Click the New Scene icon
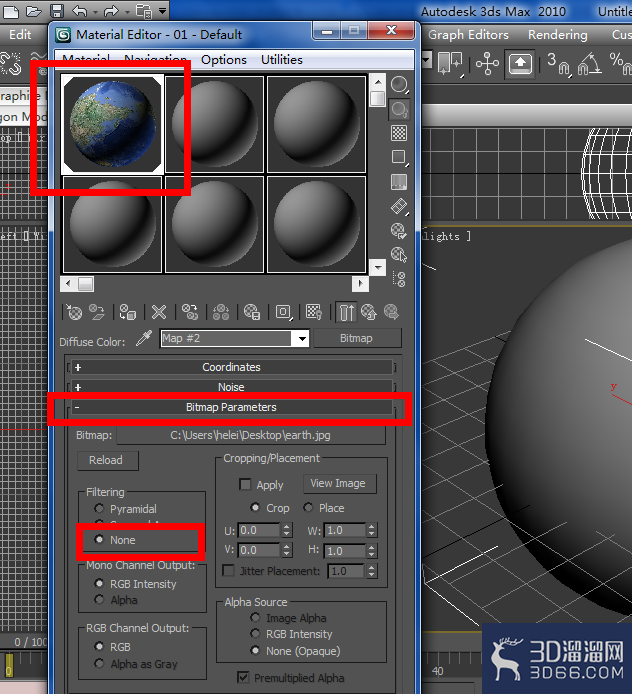 (x=11, y=11)
